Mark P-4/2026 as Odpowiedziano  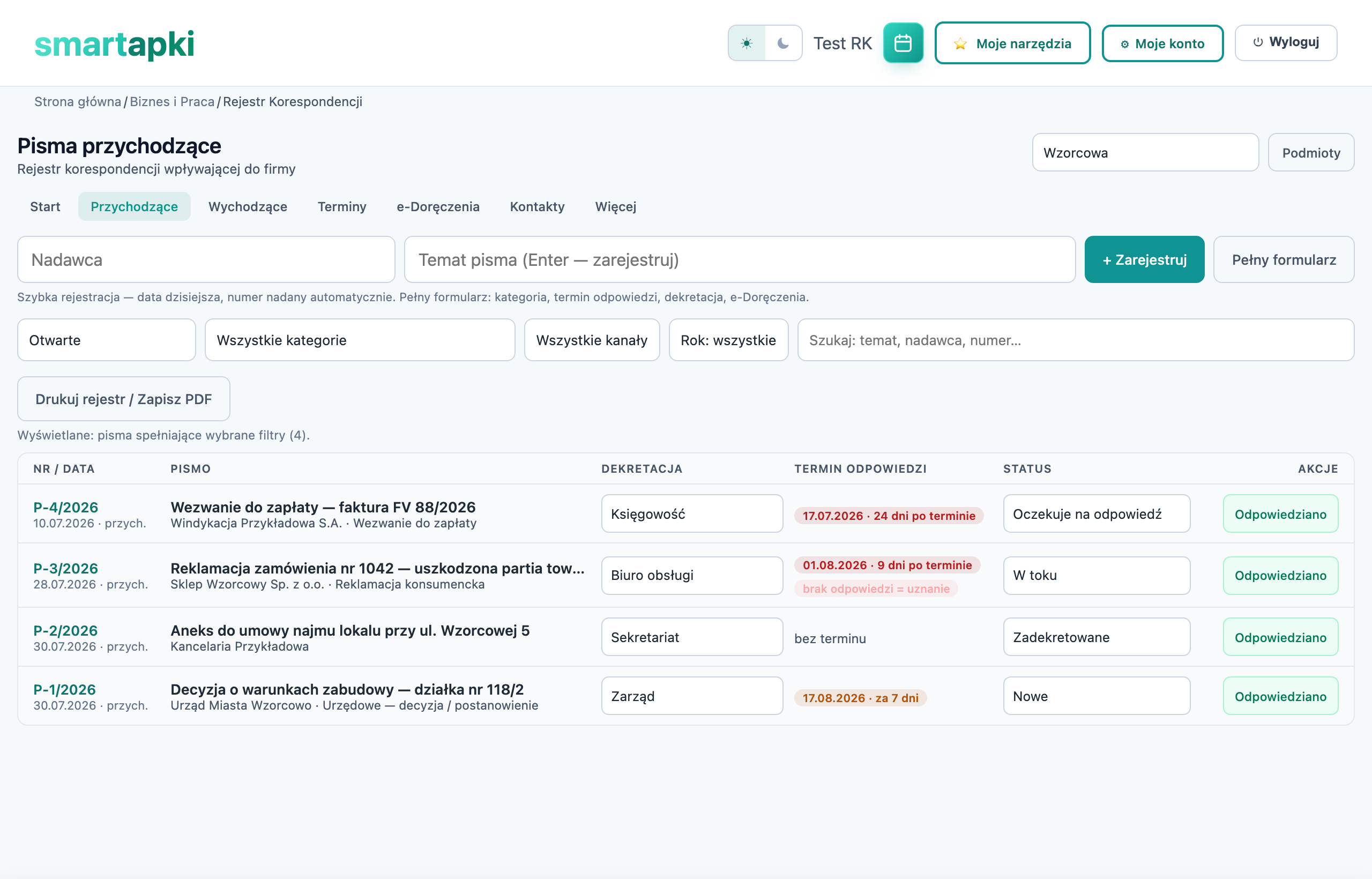pos(1280,513)
